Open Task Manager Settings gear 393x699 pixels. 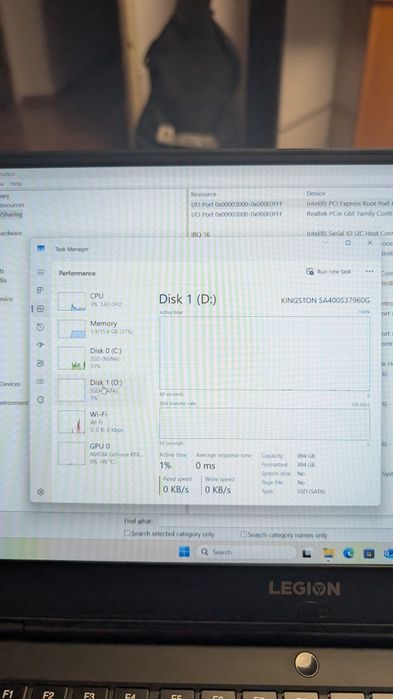click(x=41, y=492)
